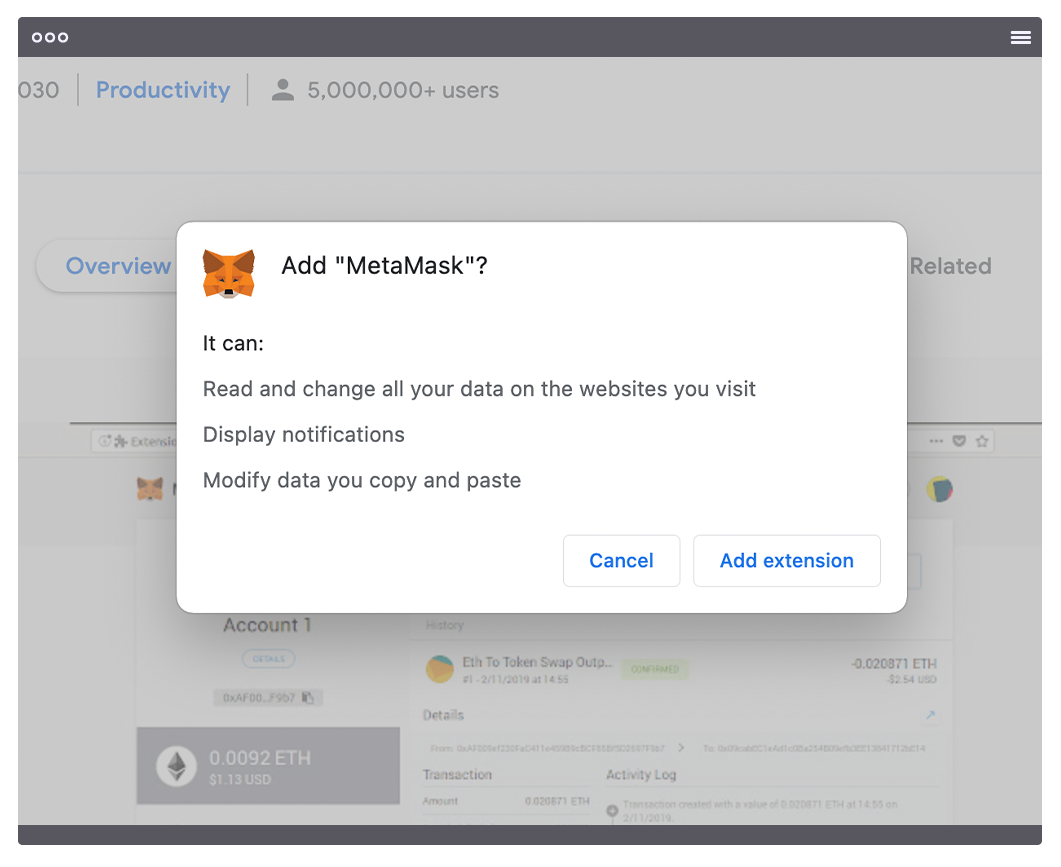This screenshot has width=1061, height=867.
Task: Click the 'Details' heading in transaction
Action: click(443, 715)
